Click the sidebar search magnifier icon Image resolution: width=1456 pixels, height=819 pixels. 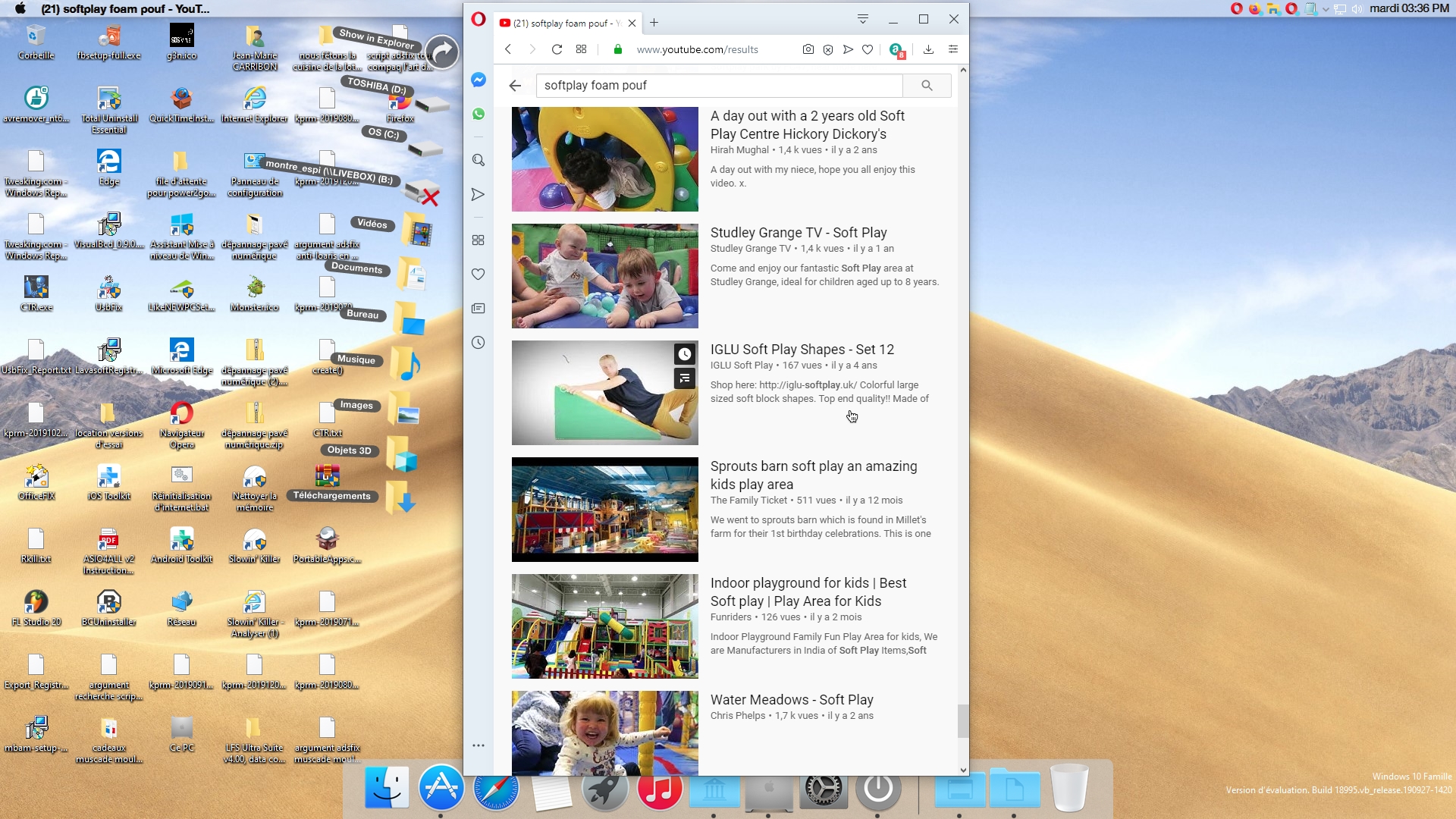478,160
